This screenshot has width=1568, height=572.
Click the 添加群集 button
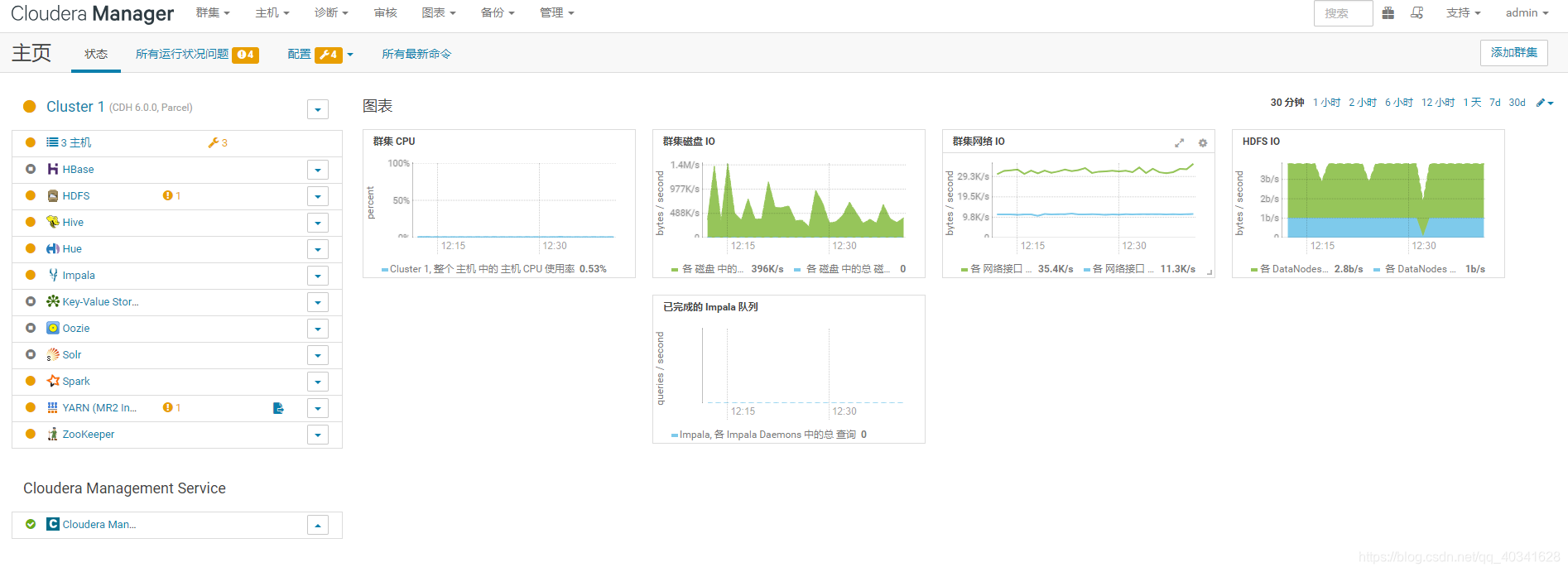coord(1513,52)
